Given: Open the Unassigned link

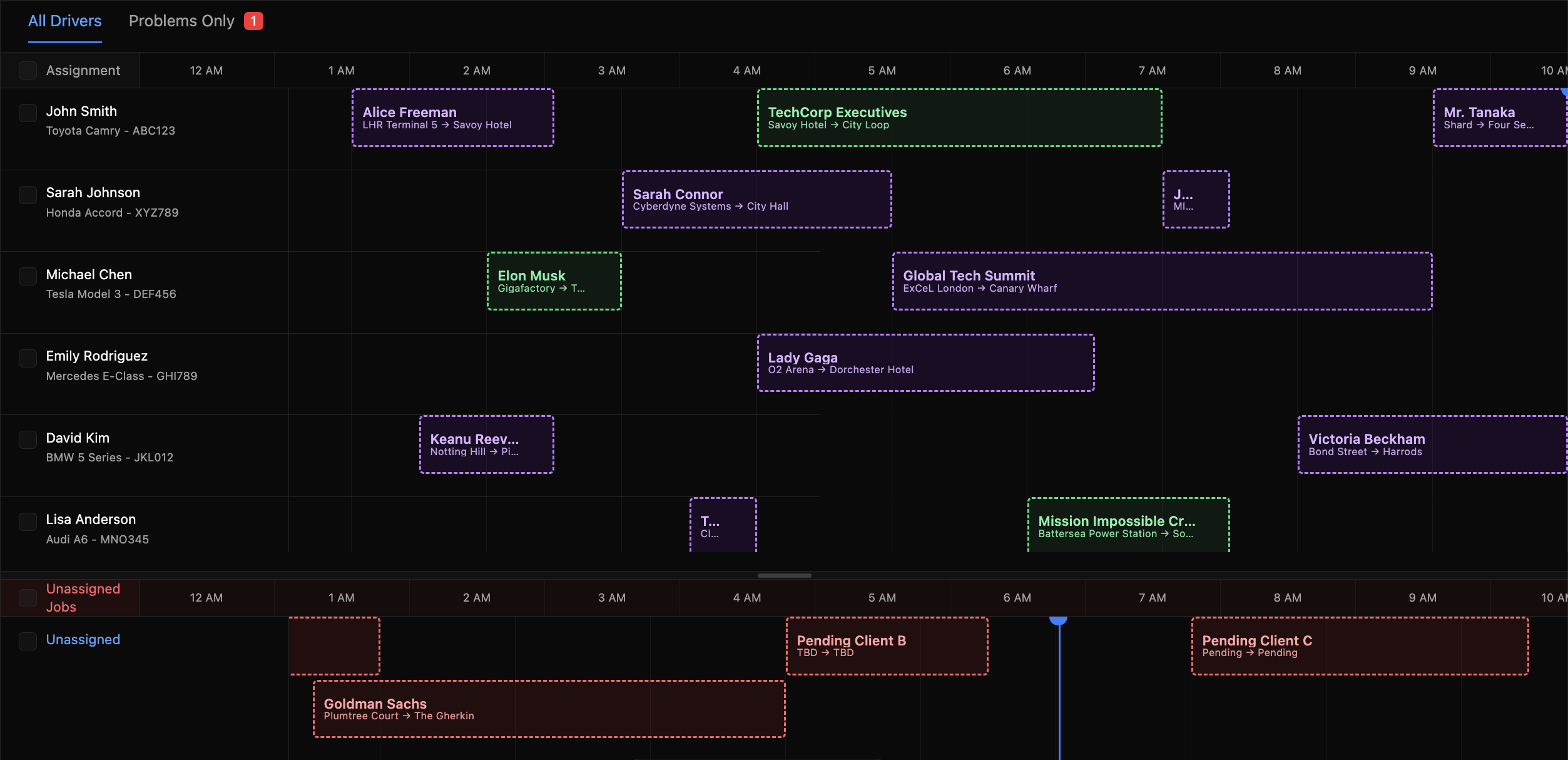Looking at the screenshot, I should (83, 640).
